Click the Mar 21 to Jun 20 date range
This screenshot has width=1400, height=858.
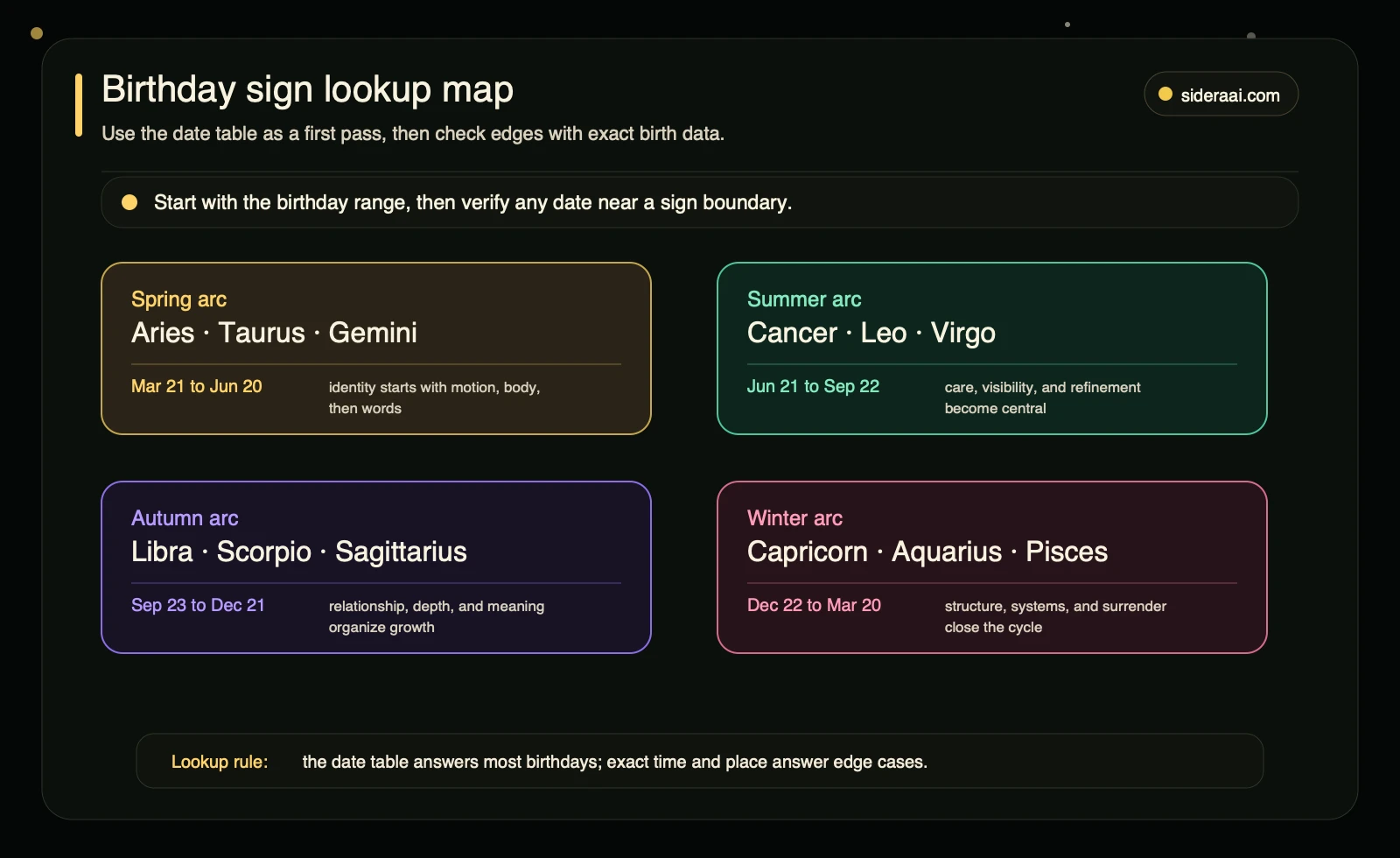(x=197, y=386)
